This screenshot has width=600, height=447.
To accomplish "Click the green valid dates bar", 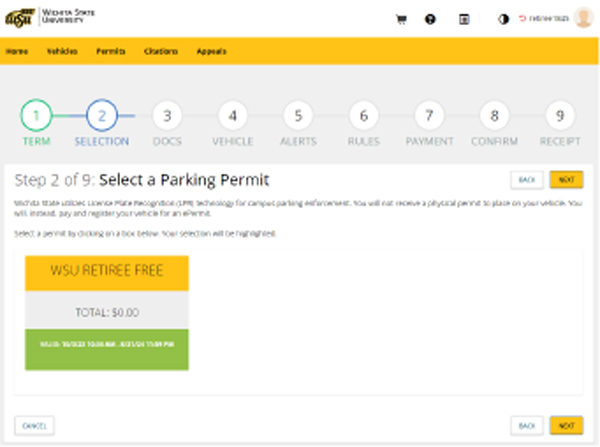I will [107, 349].
